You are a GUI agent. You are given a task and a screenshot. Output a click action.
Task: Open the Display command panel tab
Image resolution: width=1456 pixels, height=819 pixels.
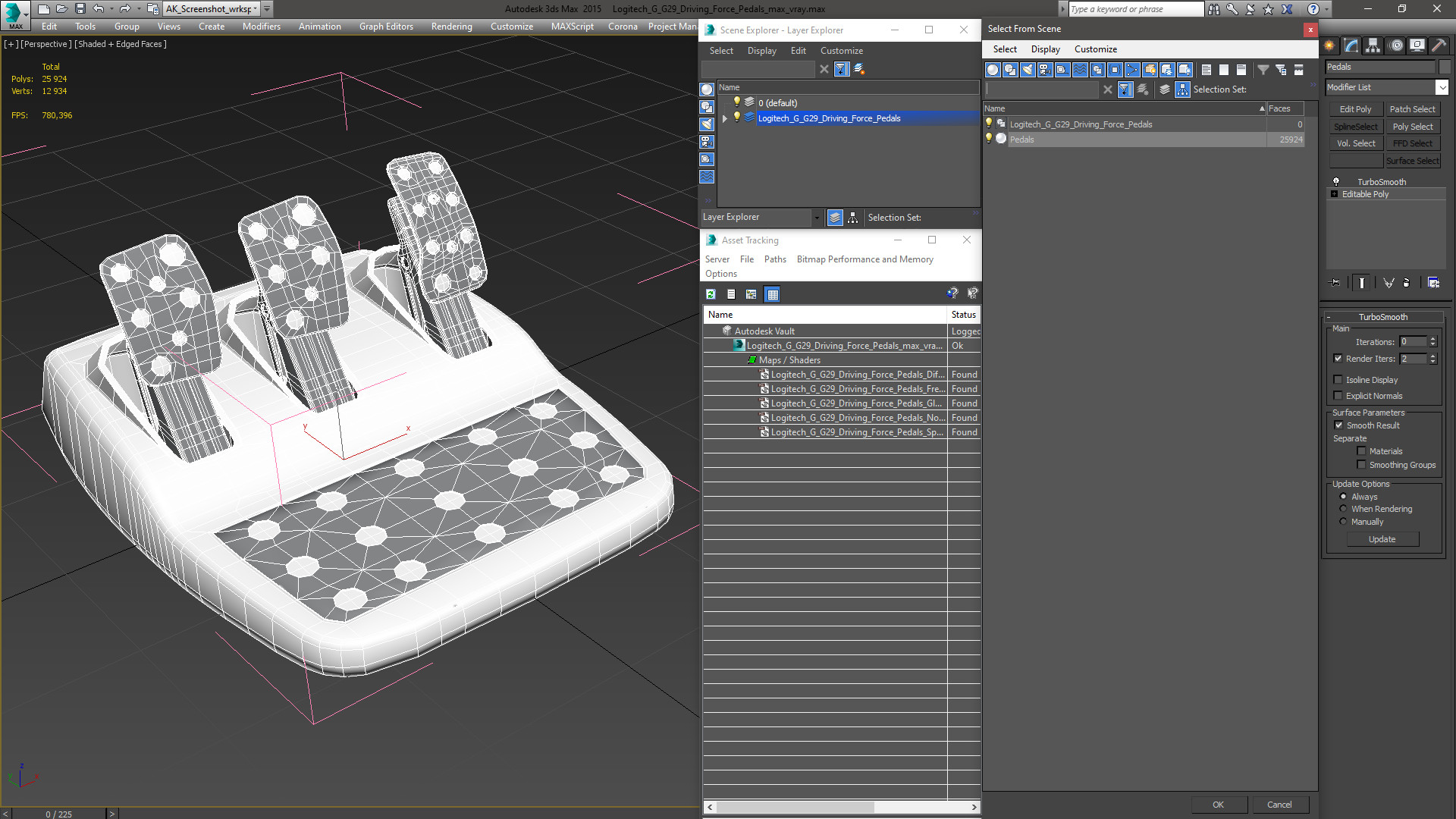[x=1417, y=45]
